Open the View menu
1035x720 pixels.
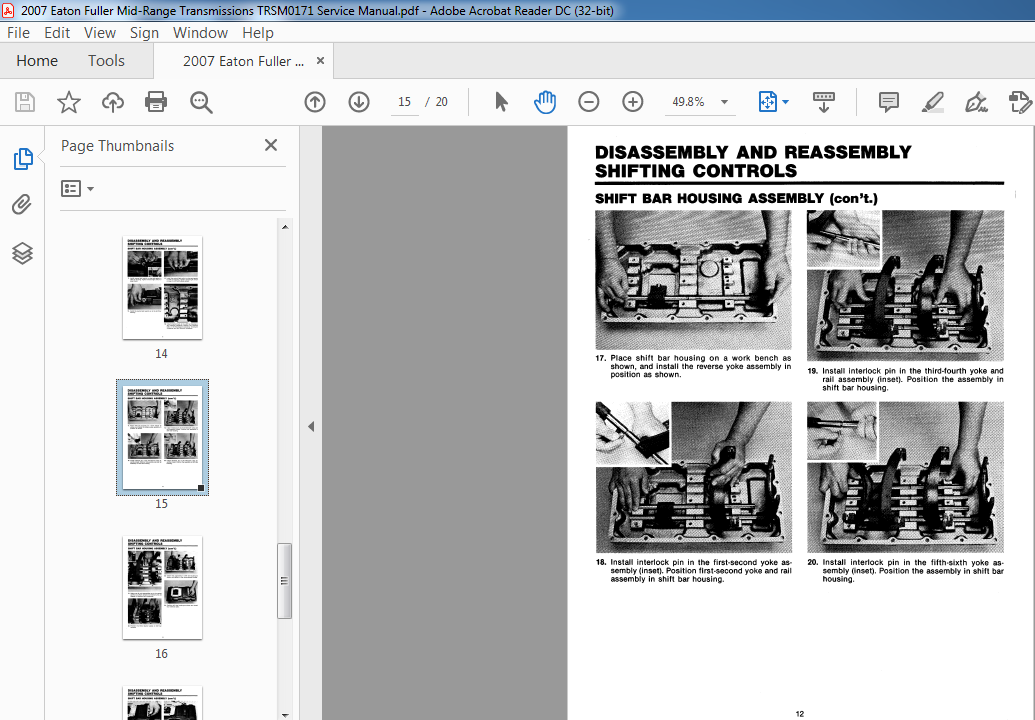point(100,33)
